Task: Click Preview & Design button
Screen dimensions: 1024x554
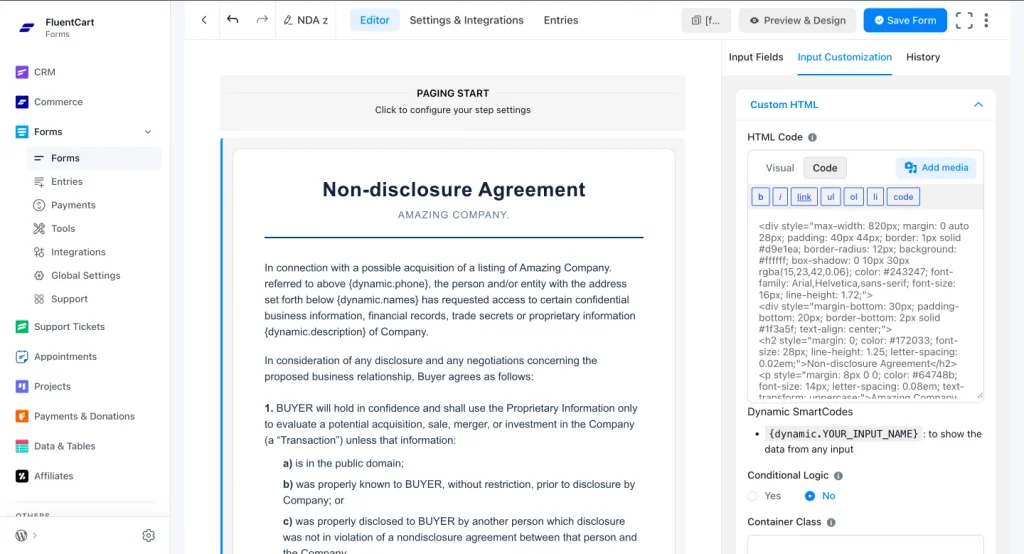Action: pos(797,20)
